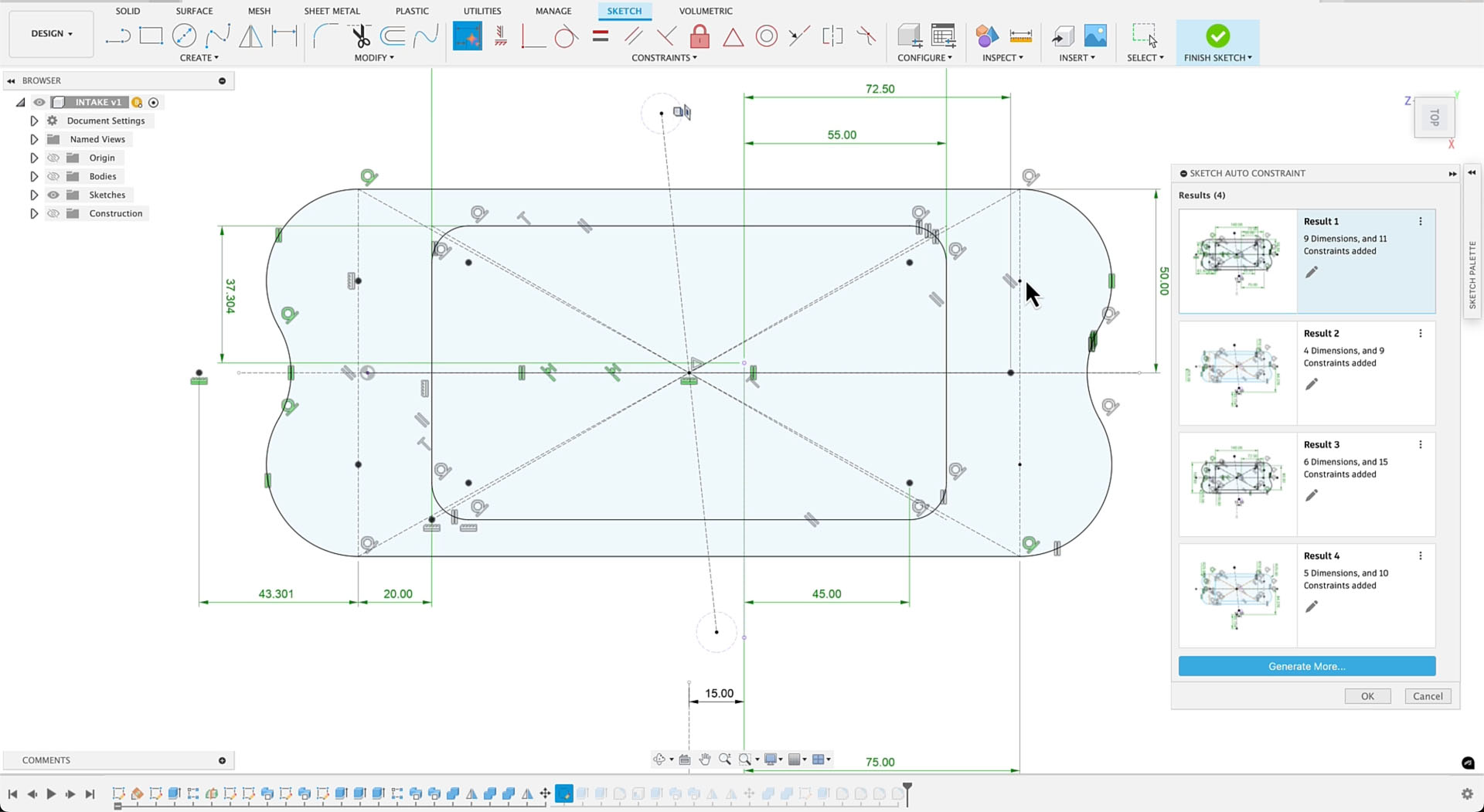Select the Fillet sketch tool
The image size is (1484, 812).
[x=325, y=36]
